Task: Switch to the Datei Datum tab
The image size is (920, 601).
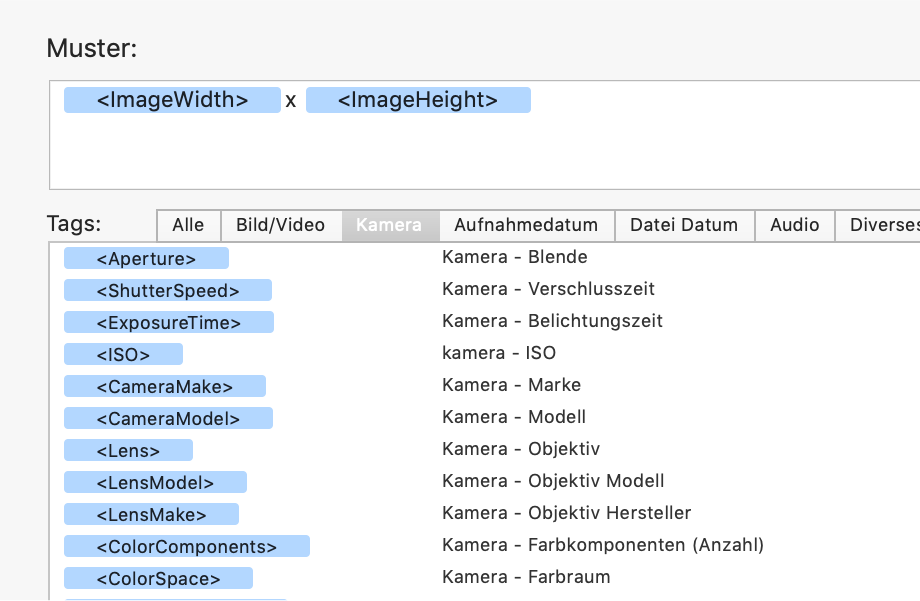Action: [x=684, y=225]
